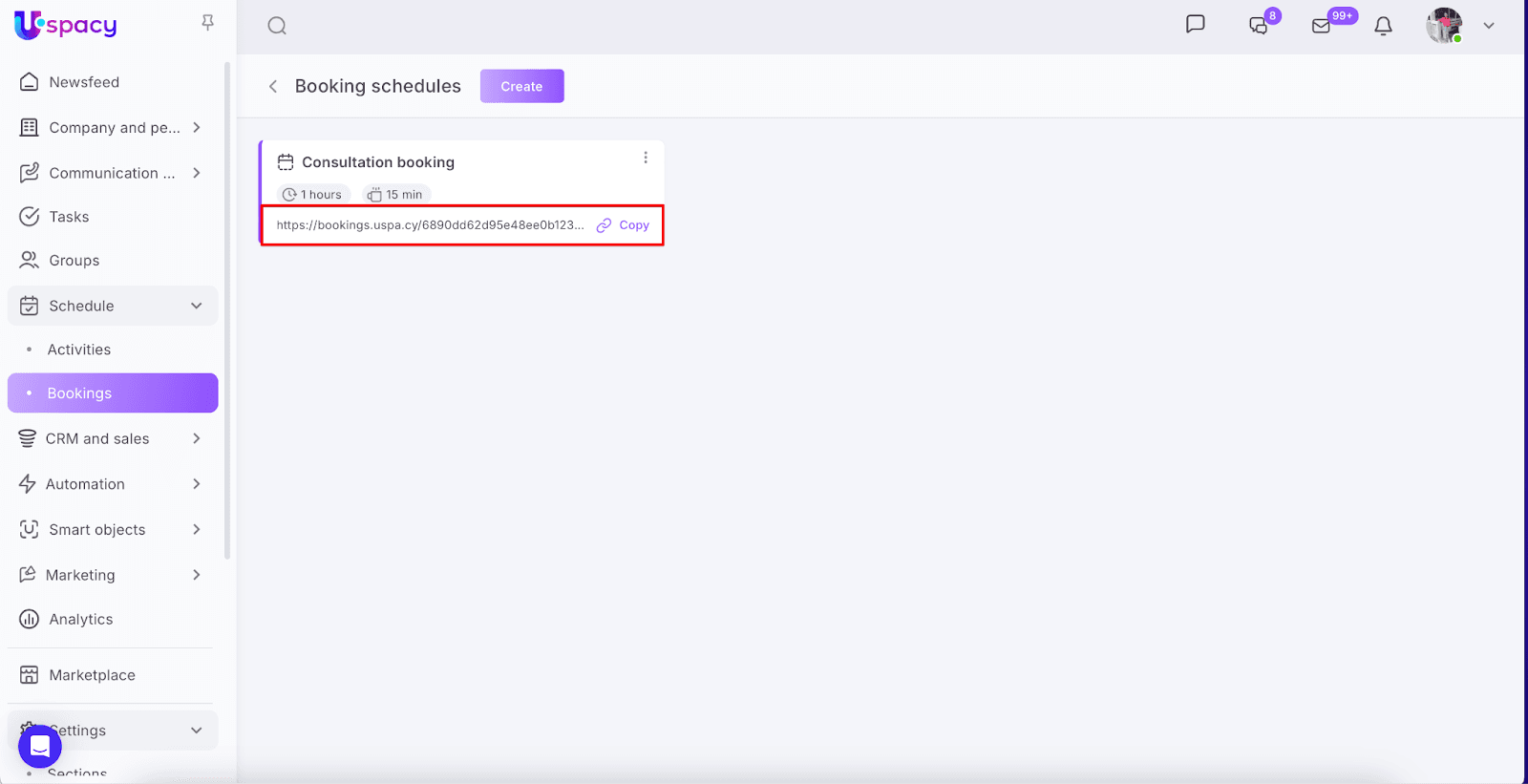The image size is (1528, 784).
Task: Click the user avatar picture
Action: coord(1444,26)
